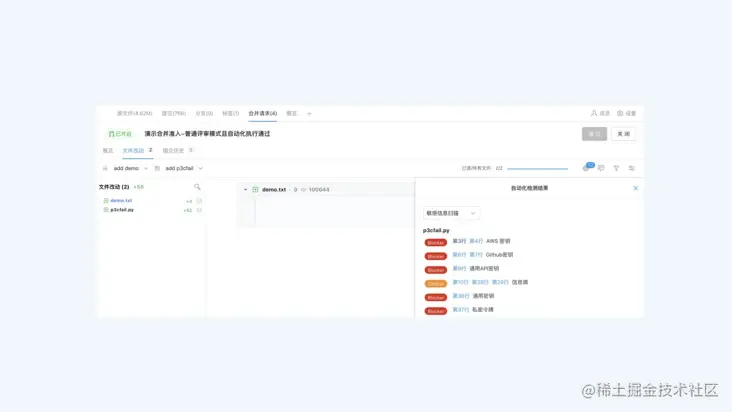Click the 第6行 link for Github密钥
The height and width of the screenshot is (412, 732).
tap(459, 255)
